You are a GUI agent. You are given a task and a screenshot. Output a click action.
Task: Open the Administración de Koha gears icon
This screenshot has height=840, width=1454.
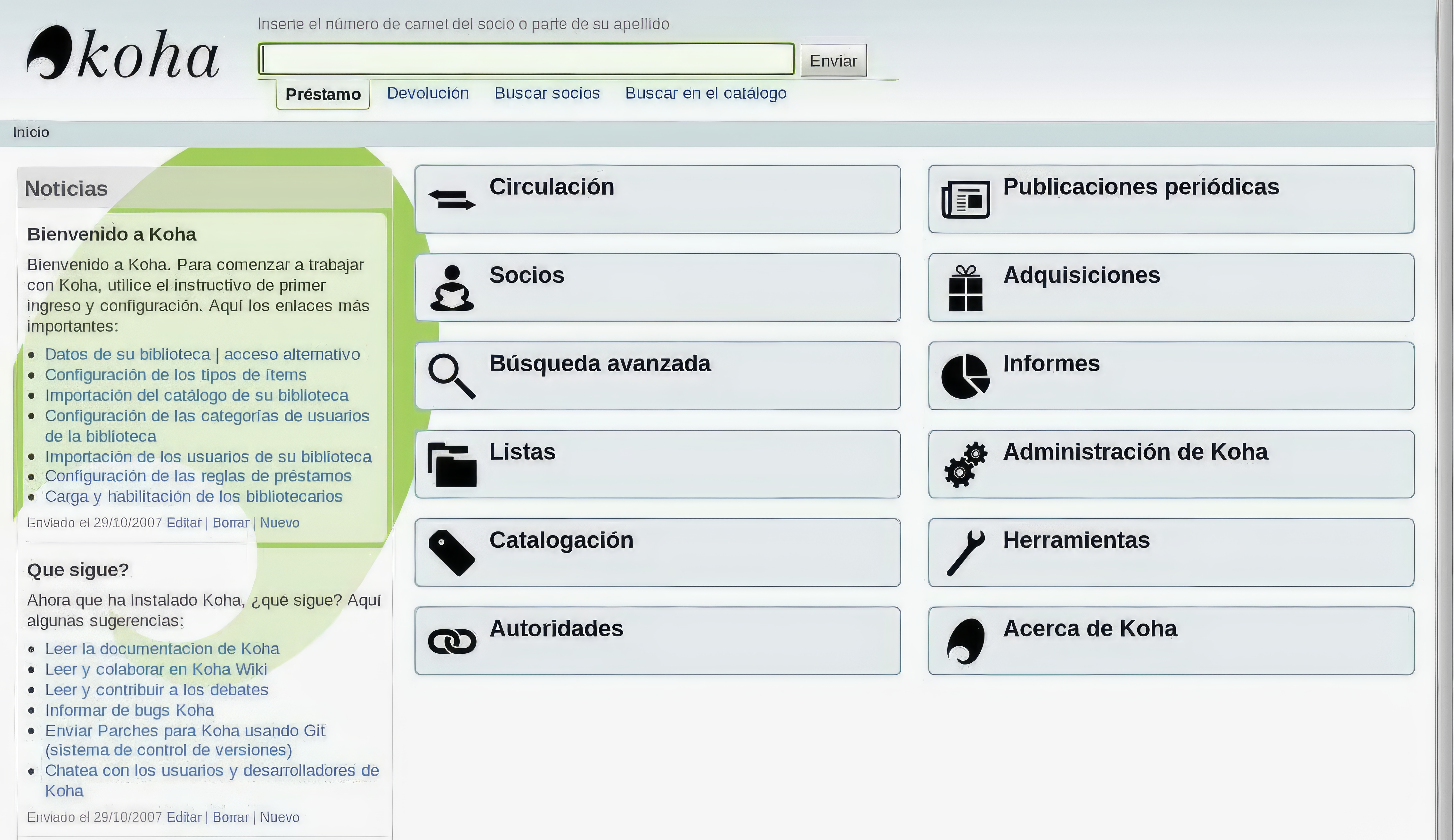(x=965, y=464)
